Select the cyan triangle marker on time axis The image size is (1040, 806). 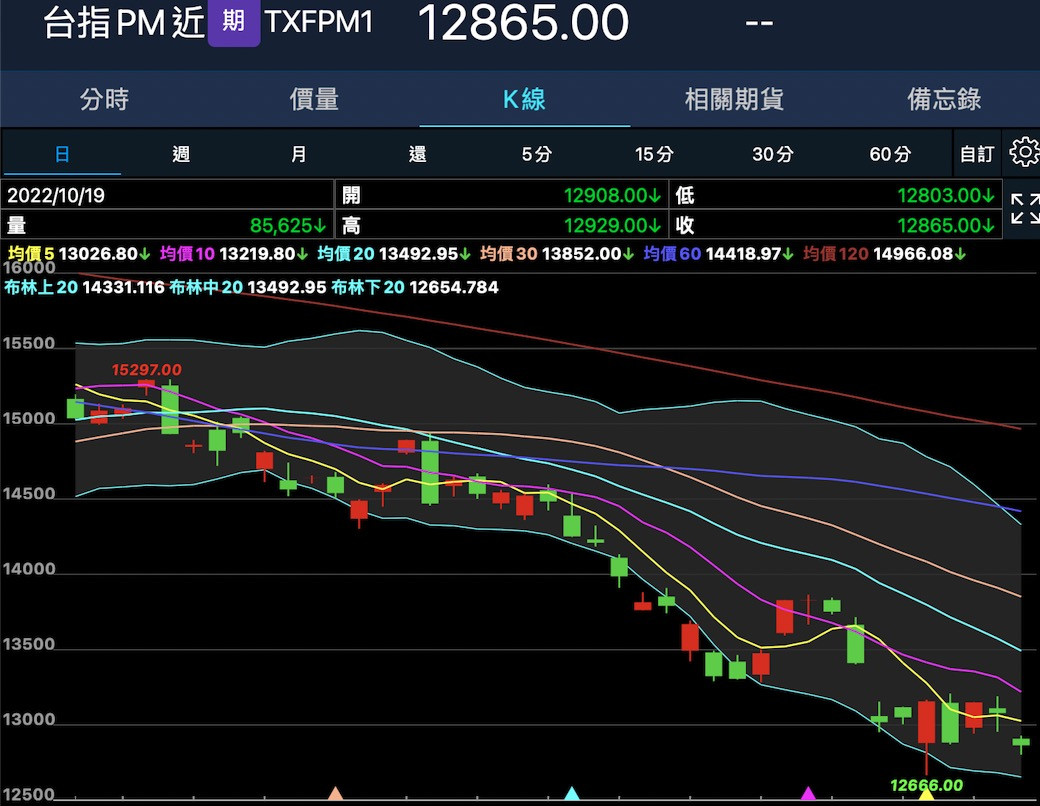(572, 794)
